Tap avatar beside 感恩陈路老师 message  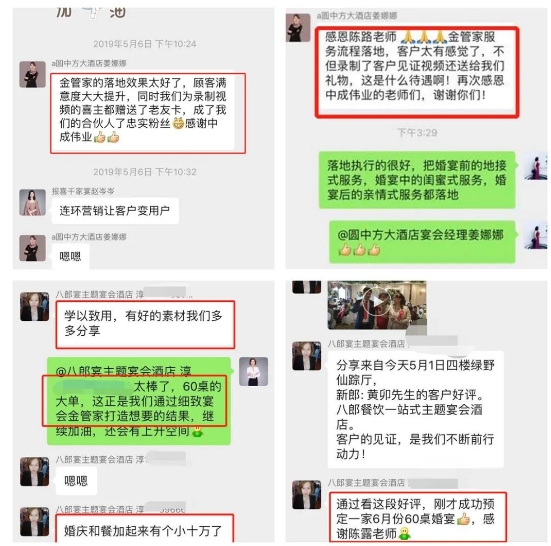coord(298,28)
